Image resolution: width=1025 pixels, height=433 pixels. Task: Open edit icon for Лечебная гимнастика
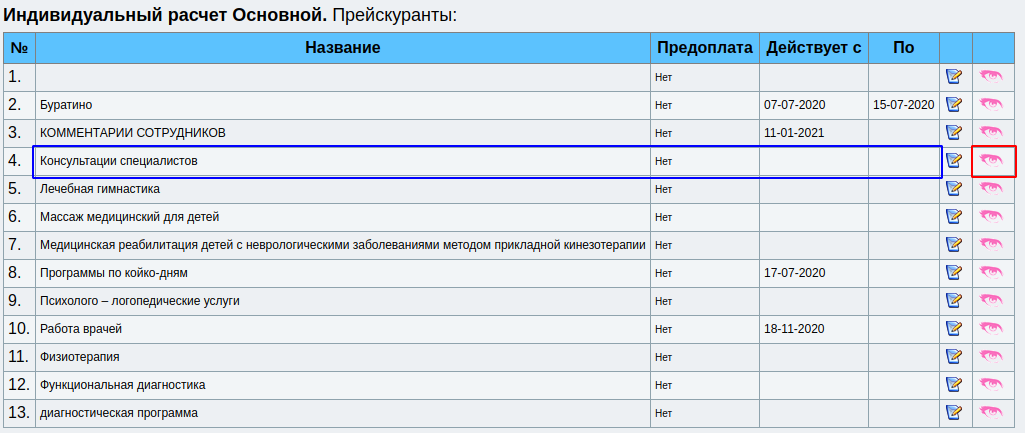coord(954,188)
